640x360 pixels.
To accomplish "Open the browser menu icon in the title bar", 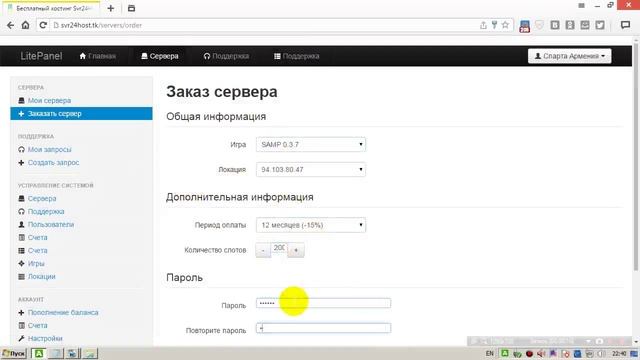I will 581,5.
